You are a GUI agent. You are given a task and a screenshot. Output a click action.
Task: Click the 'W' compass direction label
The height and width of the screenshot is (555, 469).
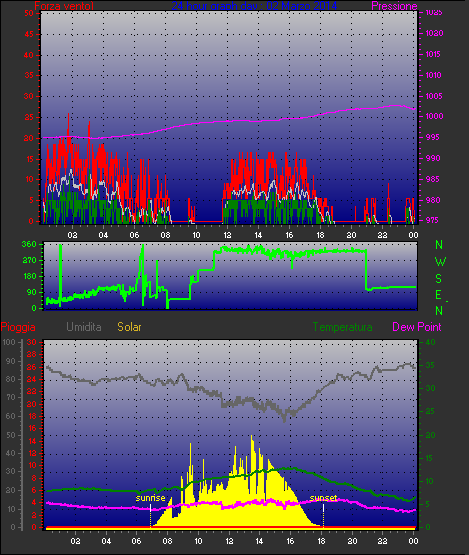pyautogui.click(x=440, y=262)
